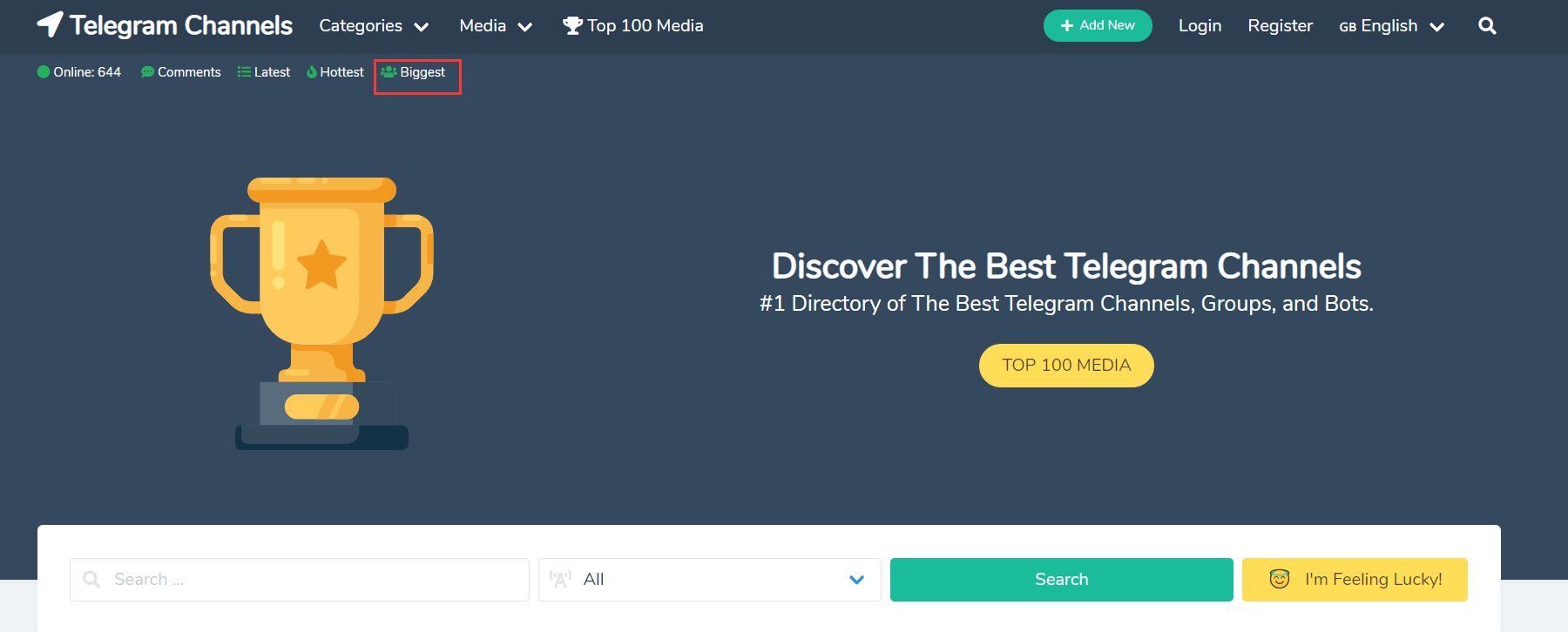Go to the Login page
1568x632 pixels.
coord(1200,26)
